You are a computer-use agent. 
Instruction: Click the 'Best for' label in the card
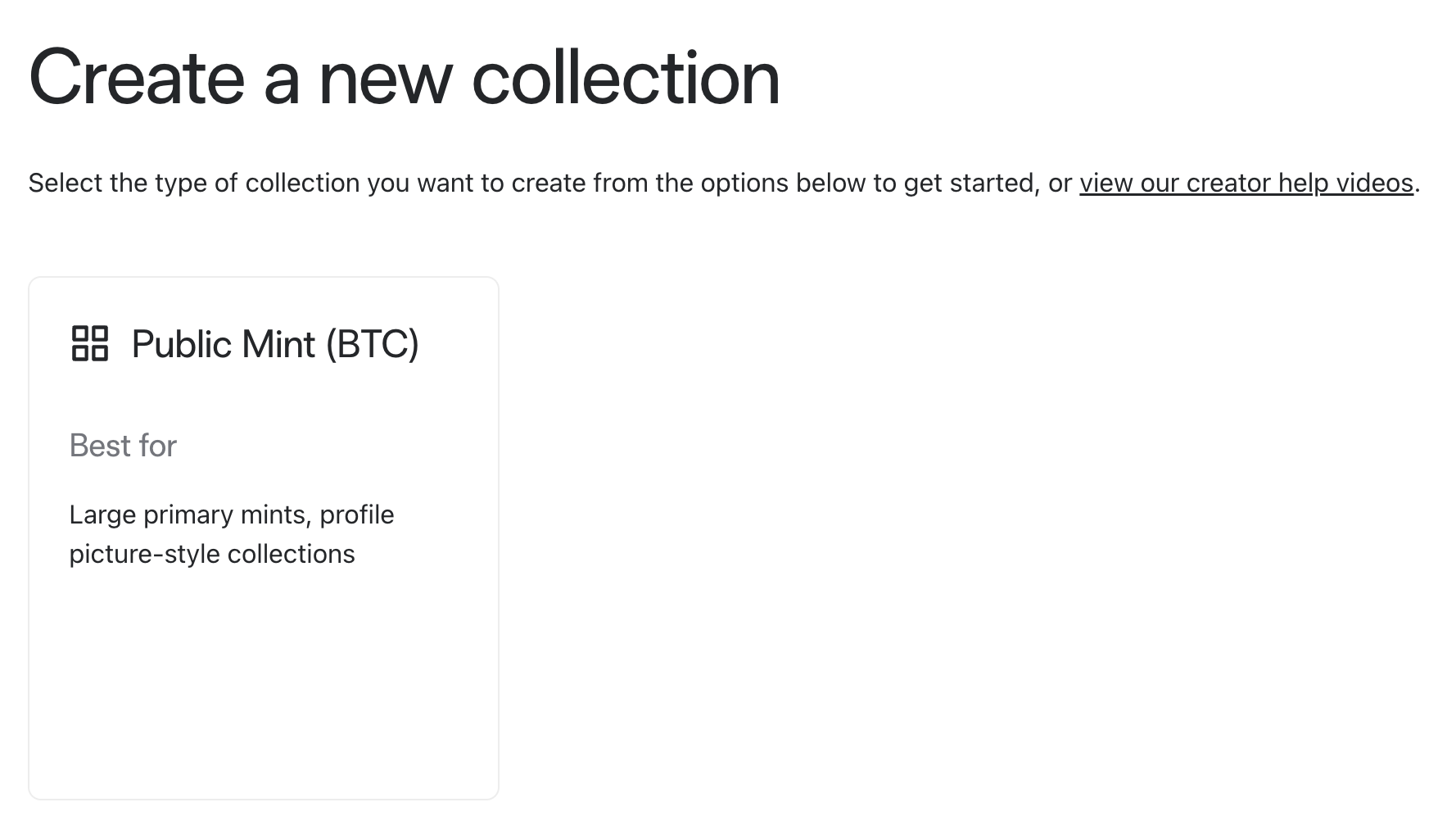click(x=123, y=446)
